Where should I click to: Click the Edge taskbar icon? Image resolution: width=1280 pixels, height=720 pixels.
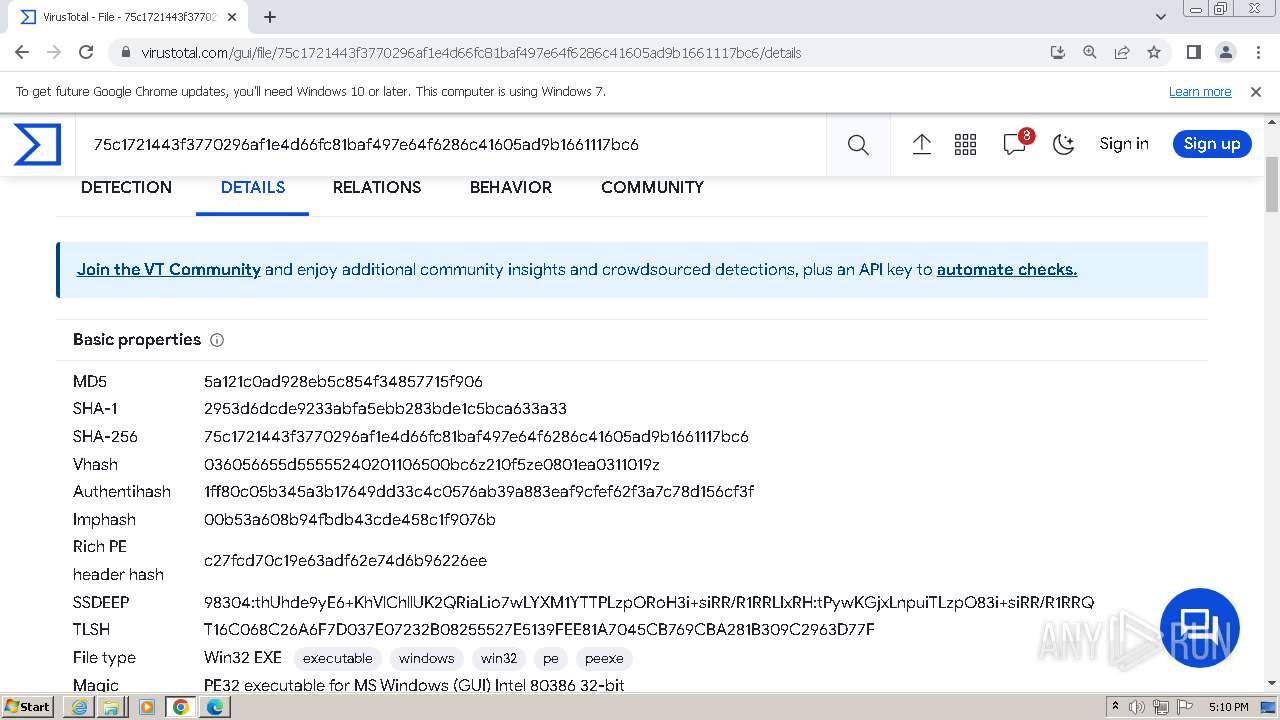(x=215, y=707)
